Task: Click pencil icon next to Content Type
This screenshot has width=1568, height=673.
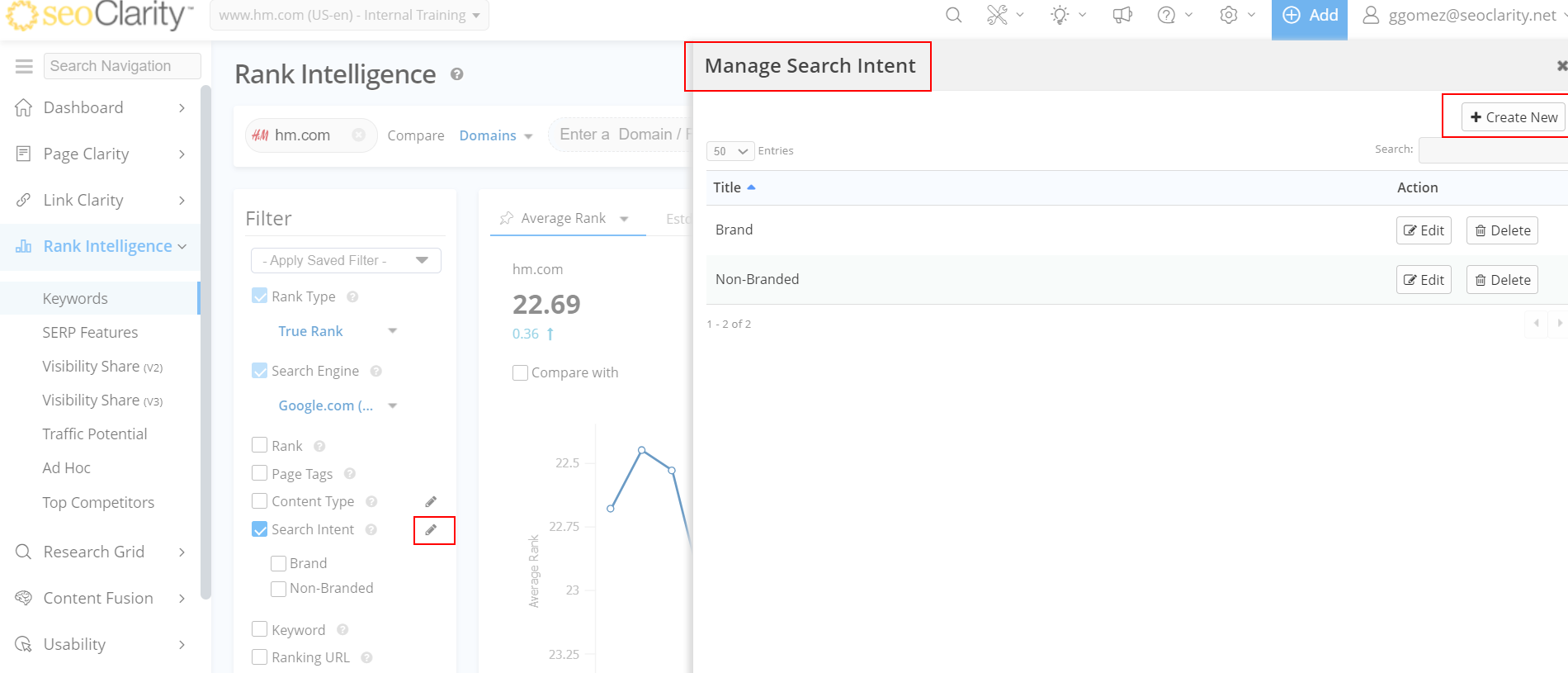Action: [431, 502]
